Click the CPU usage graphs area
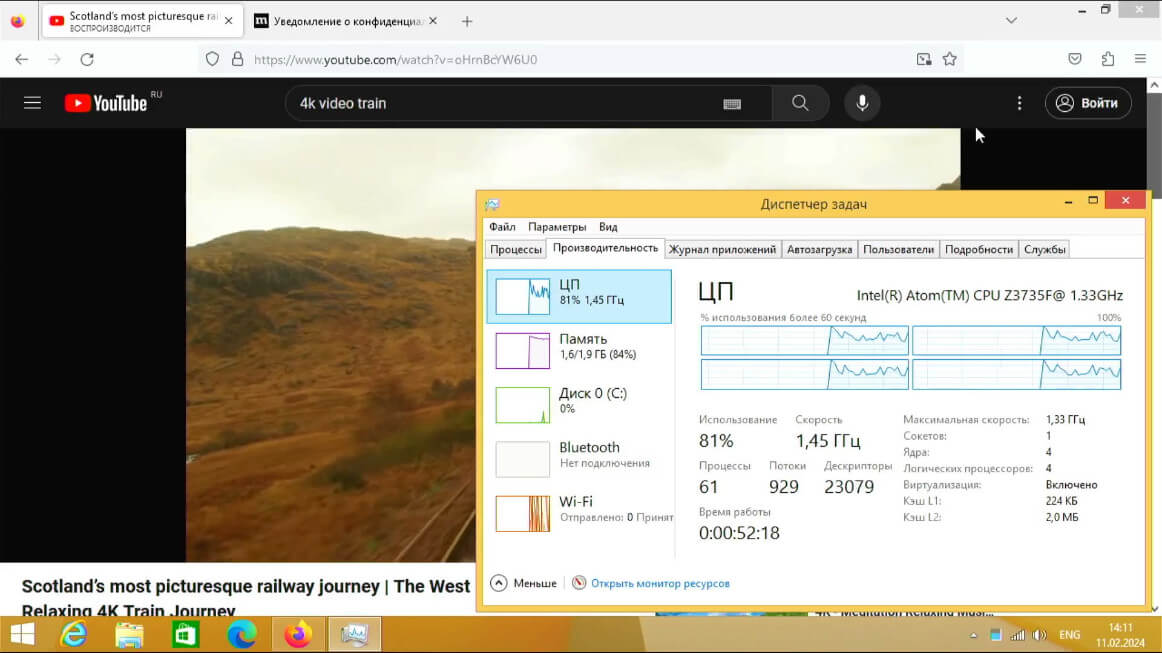 tap(911, 357)
